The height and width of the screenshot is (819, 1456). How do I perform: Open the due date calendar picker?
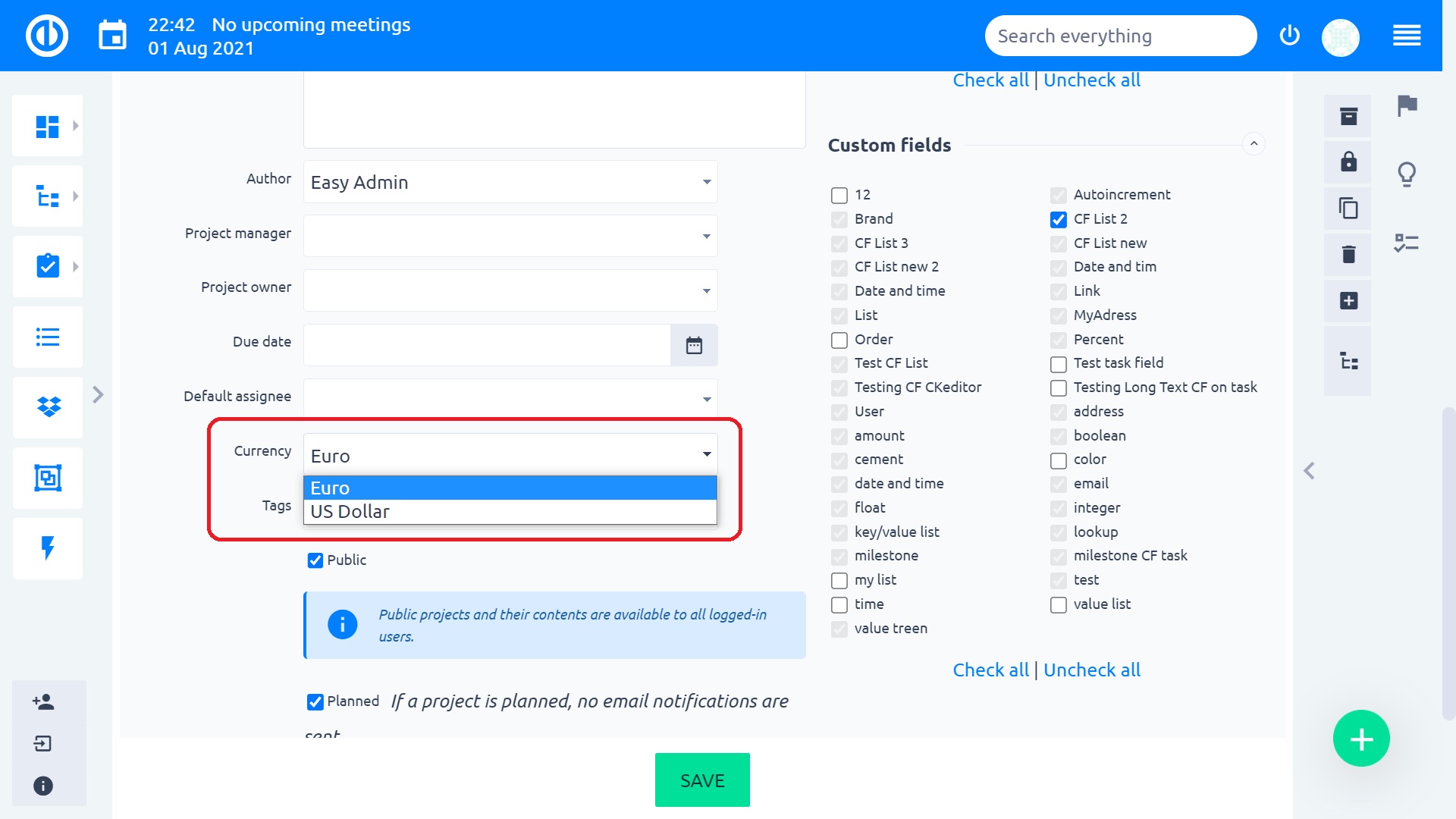[x=694, y=345]
